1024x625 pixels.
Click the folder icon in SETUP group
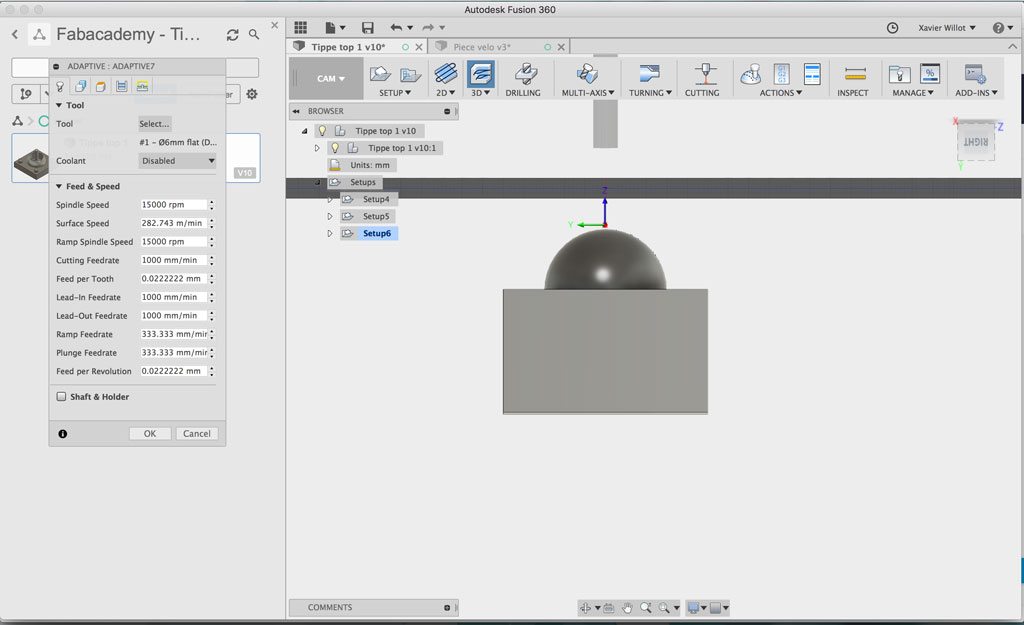[410, 75]
